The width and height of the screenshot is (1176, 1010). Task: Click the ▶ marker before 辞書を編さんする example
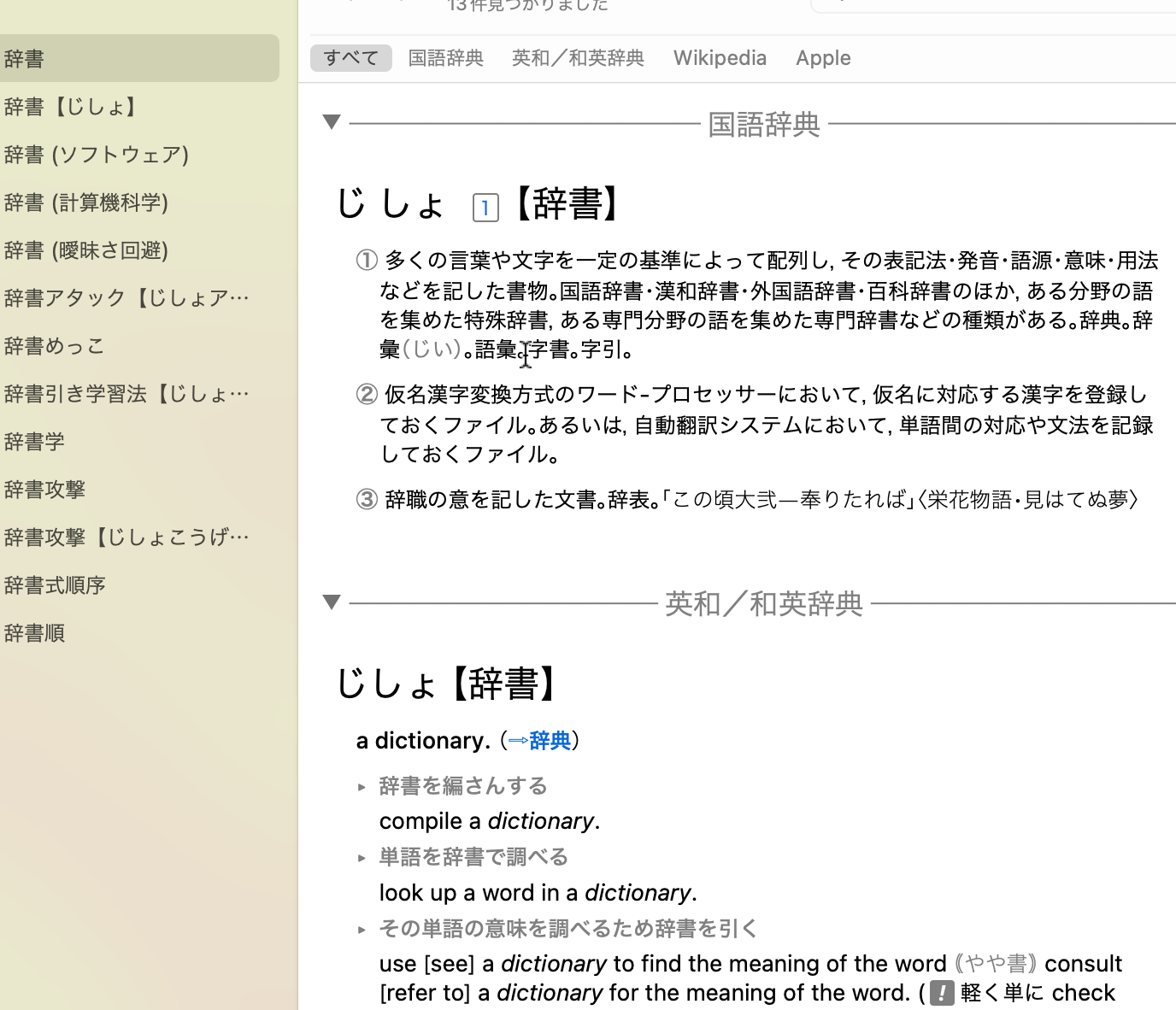(x=362, y=786)
